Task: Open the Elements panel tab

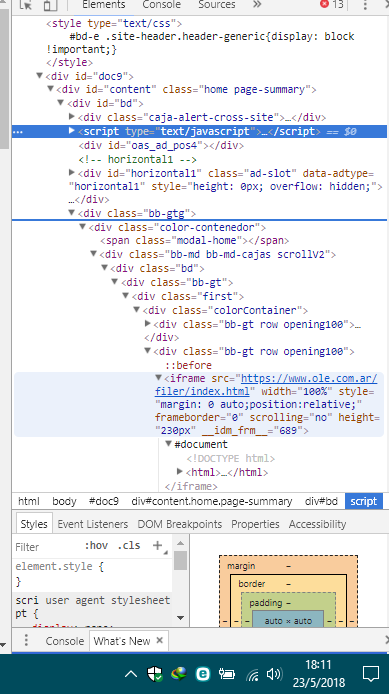Action: pos(104,5)
